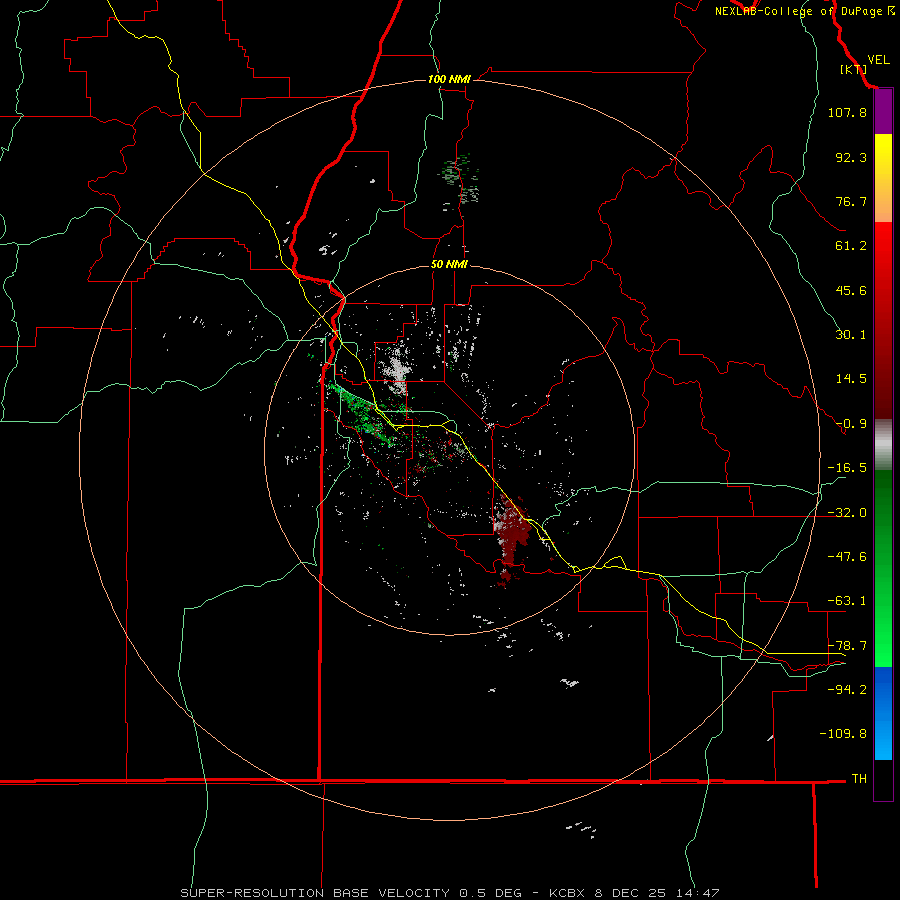
Task: Click the green inbound velocity echo band
Action: pyautogui.click(x=364, y=413)
